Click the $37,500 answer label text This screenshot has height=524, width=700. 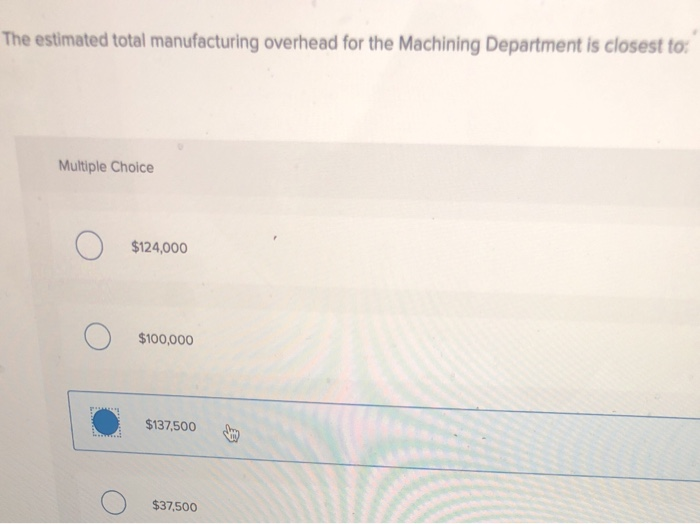click(x=175, y=506)
